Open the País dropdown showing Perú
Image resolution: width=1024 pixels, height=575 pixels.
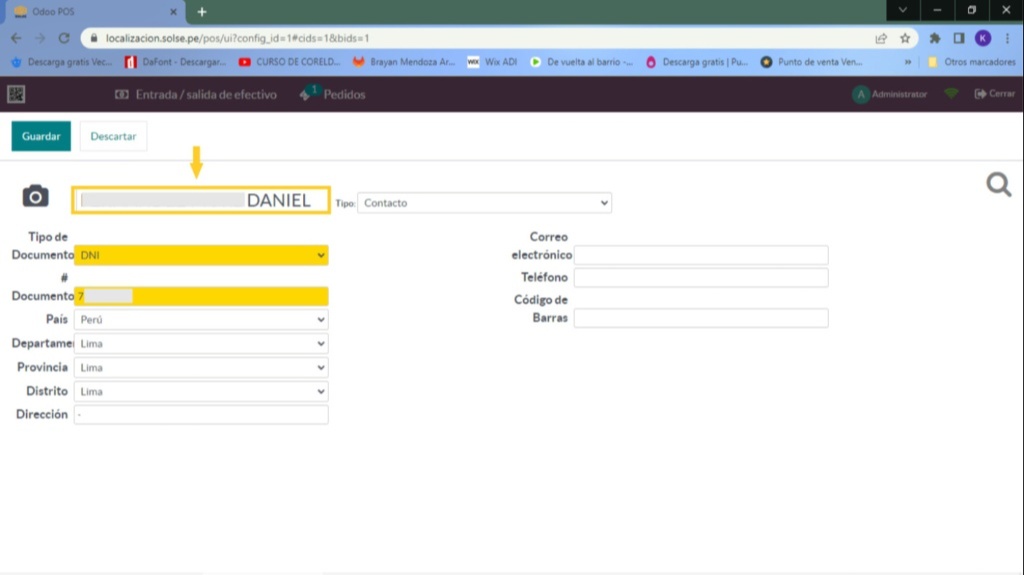click(201, 320)
